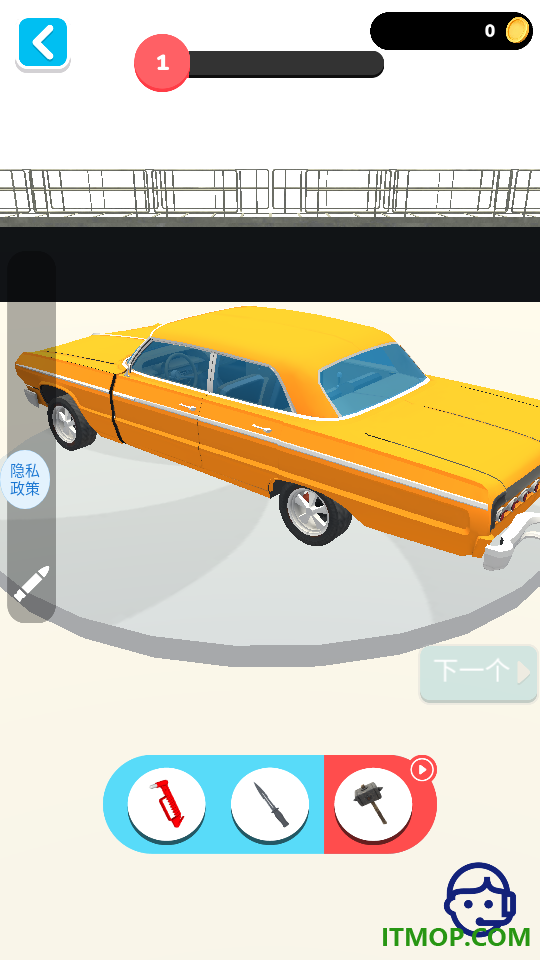Select the combat knife tool
This screenshot has height=960, width=540.
(270, 804)
